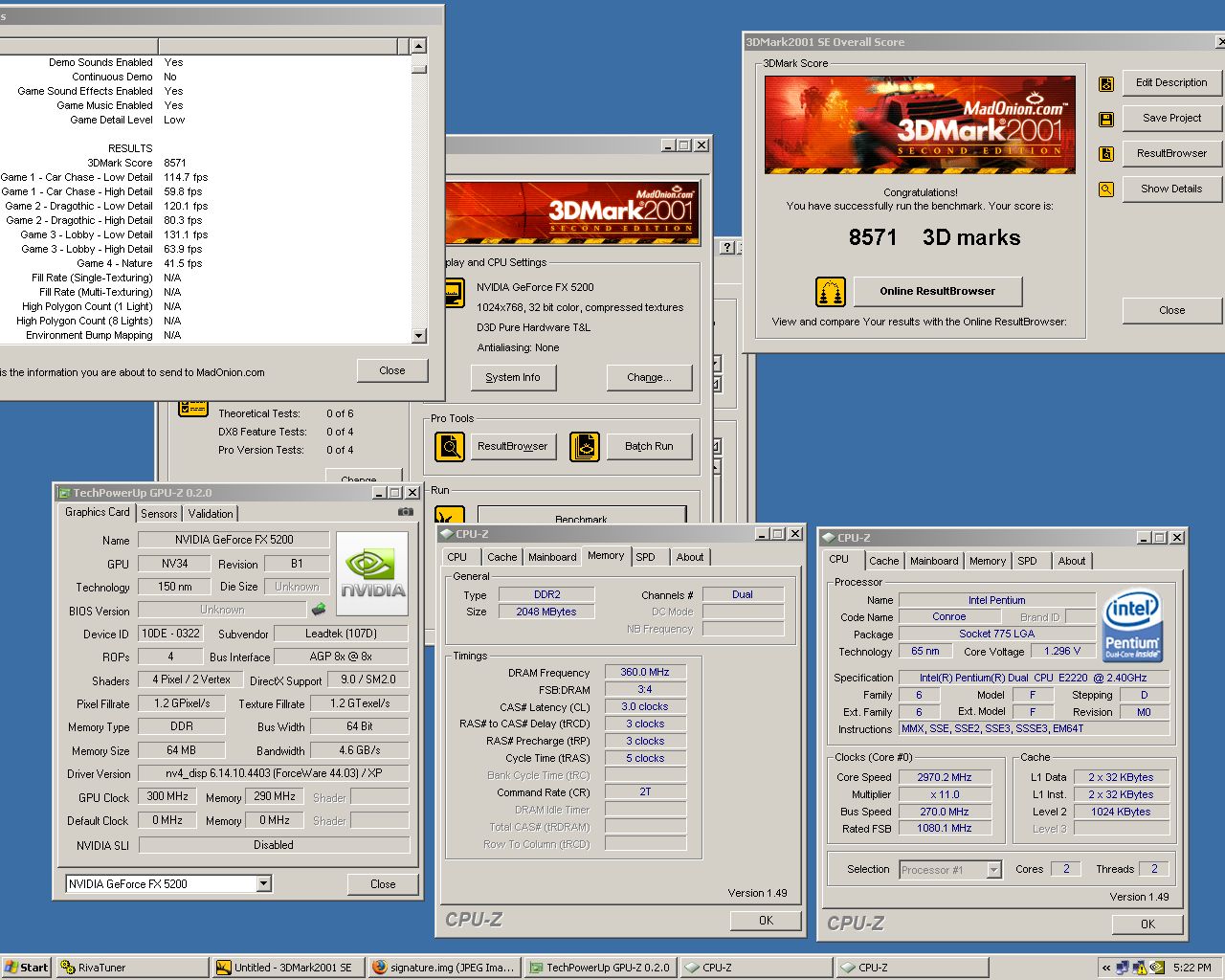
Task: Click the ResultBrowser icon in Overall Score window
Action: pos(1106,154)
